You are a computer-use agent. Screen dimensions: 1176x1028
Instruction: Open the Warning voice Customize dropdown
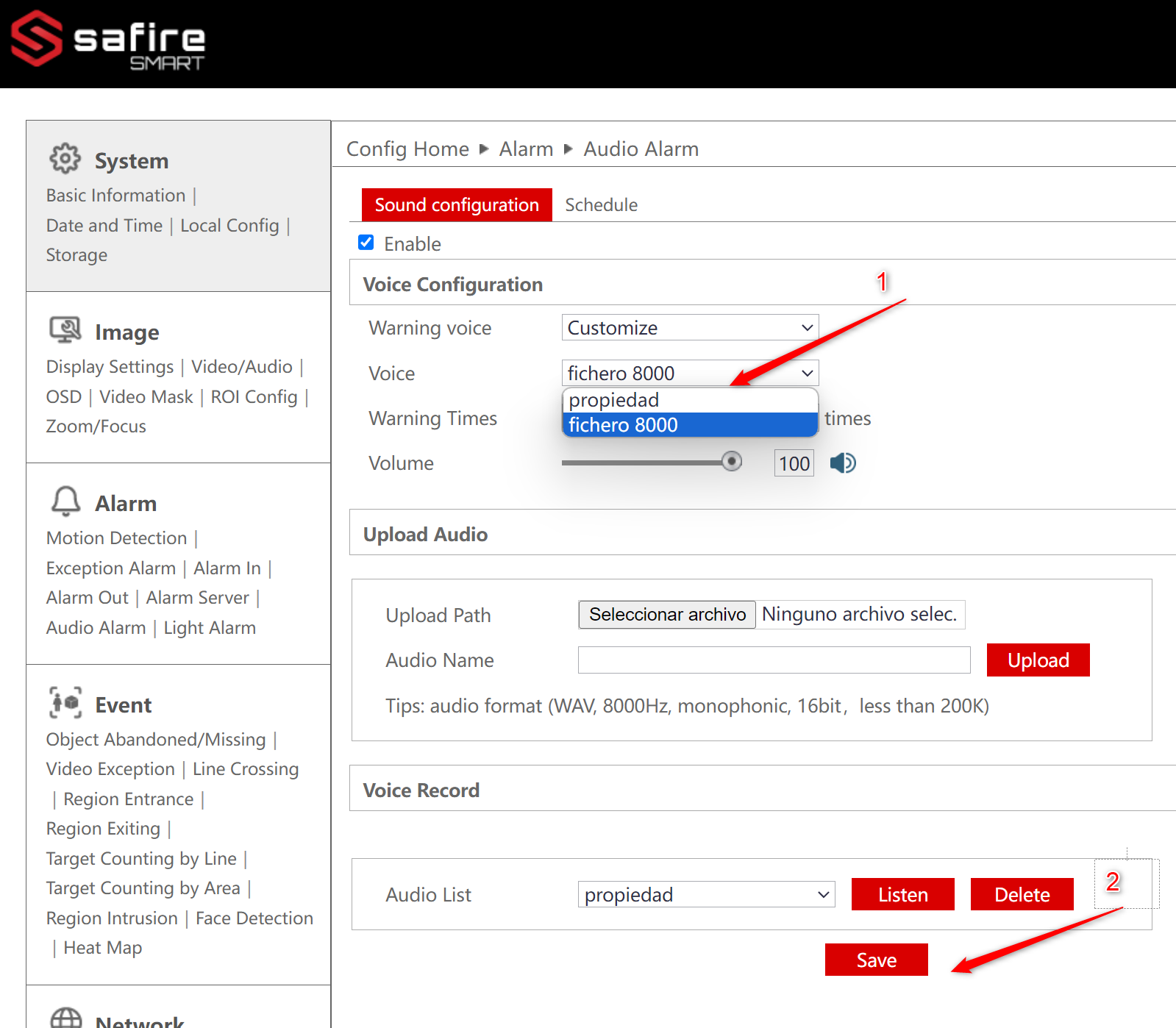coord(690,328)
